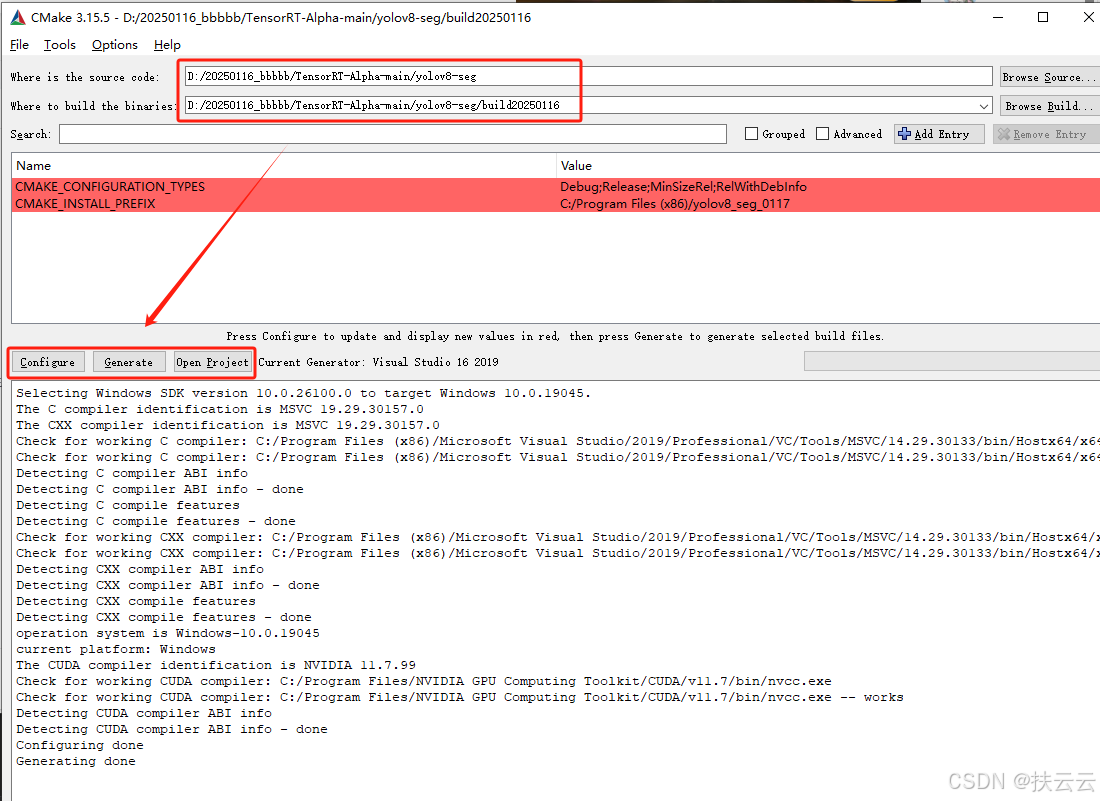Select the CMAKE_INSTALL_PREFIX row name
The image size is (1100, 801).
pyautogui.click(x=86, y=203)
